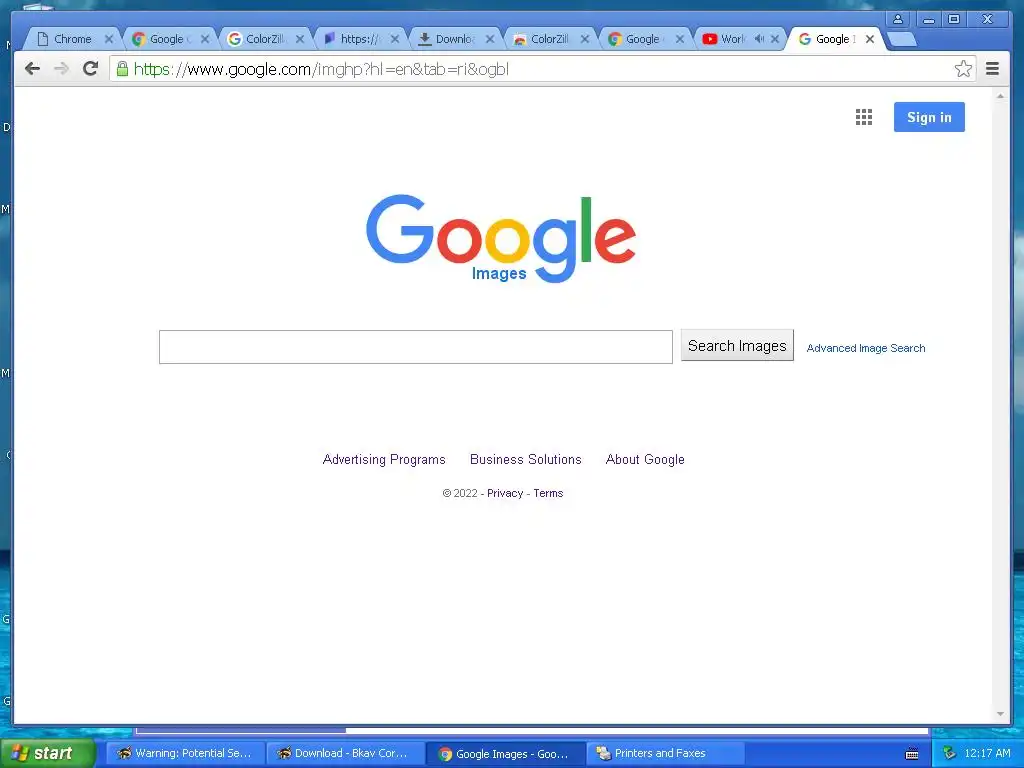
Task: Sign in to Google account
Action: (929, 118)
